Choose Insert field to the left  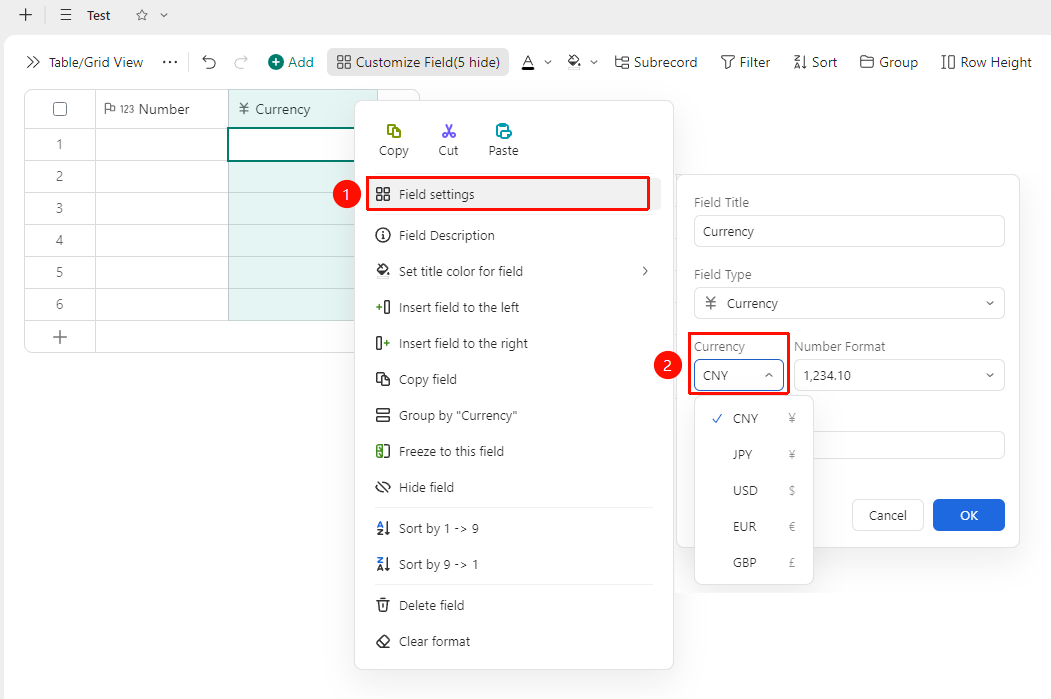[513, 308]
